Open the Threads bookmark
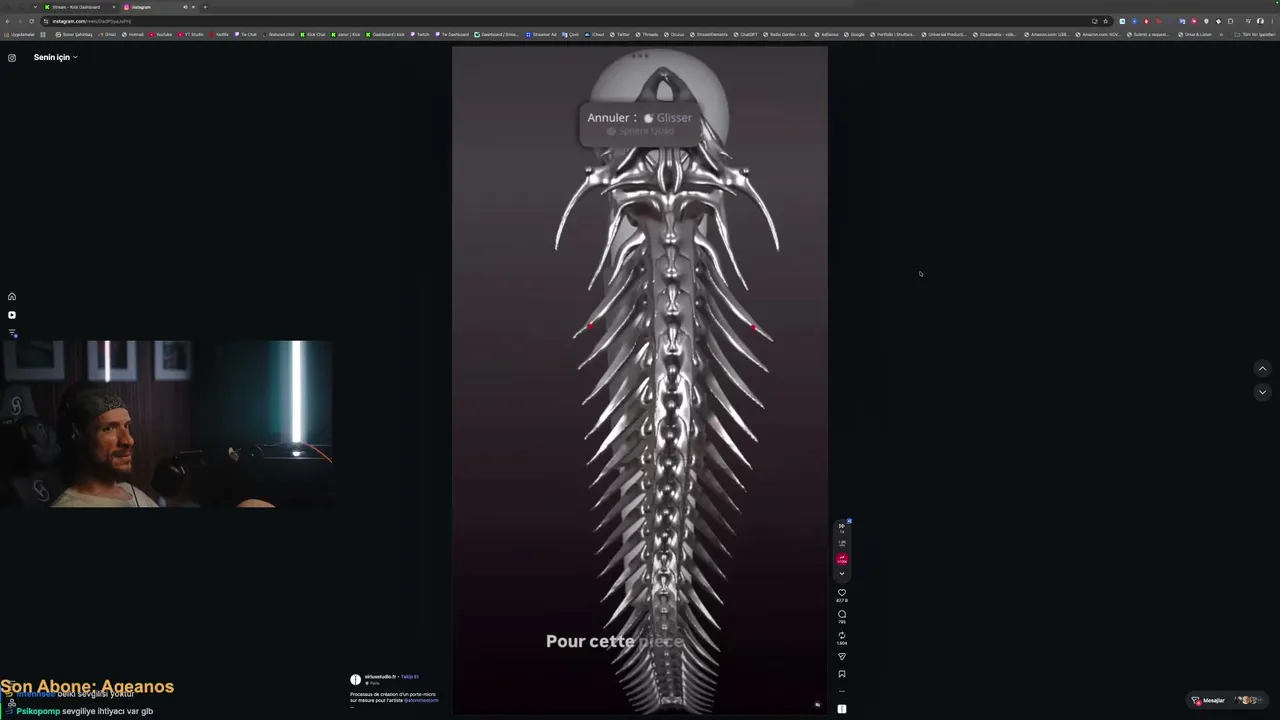Viewport: 1280px width, 720px height. pos(646,35)
